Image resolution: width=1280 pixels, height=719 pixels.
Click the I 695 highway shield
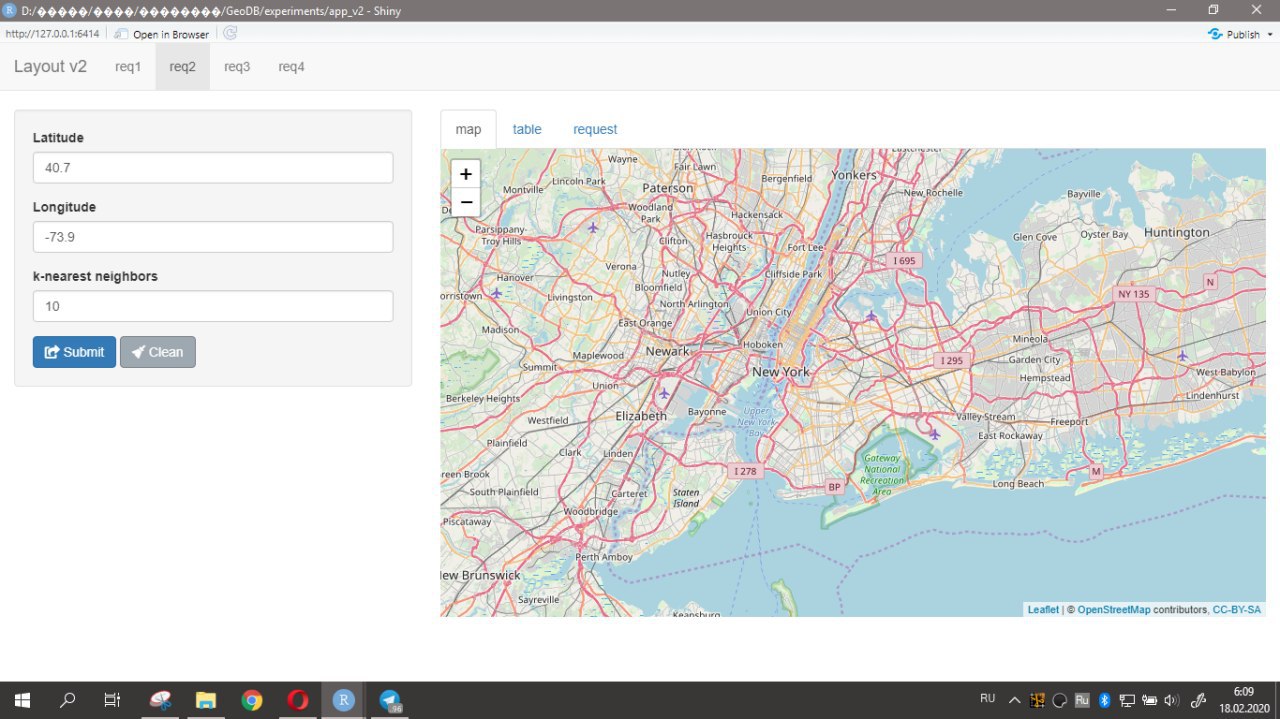pyautogui.click(x=904, y=260)
